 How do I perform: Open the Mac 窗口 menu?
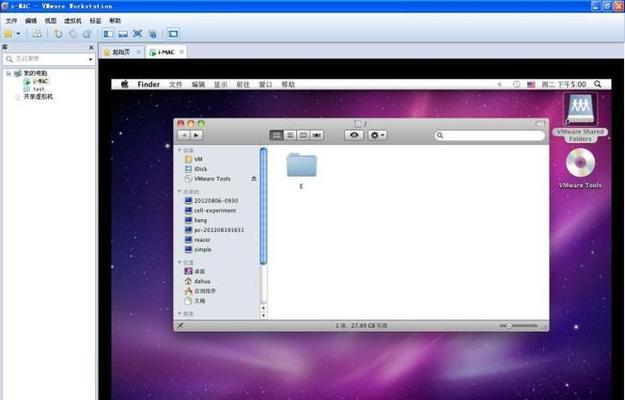265,84
